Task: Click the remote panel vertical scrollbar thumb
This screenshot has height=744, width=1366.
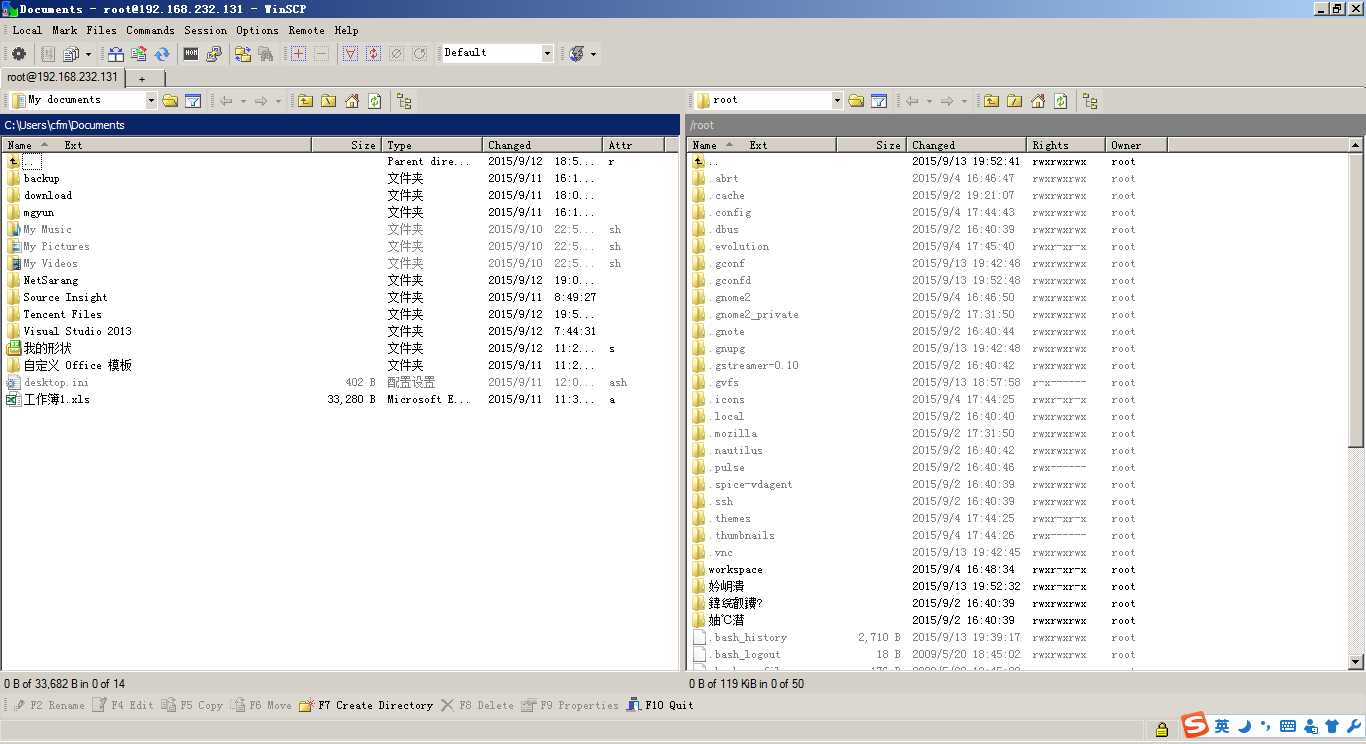Action: coord(1356,300)
